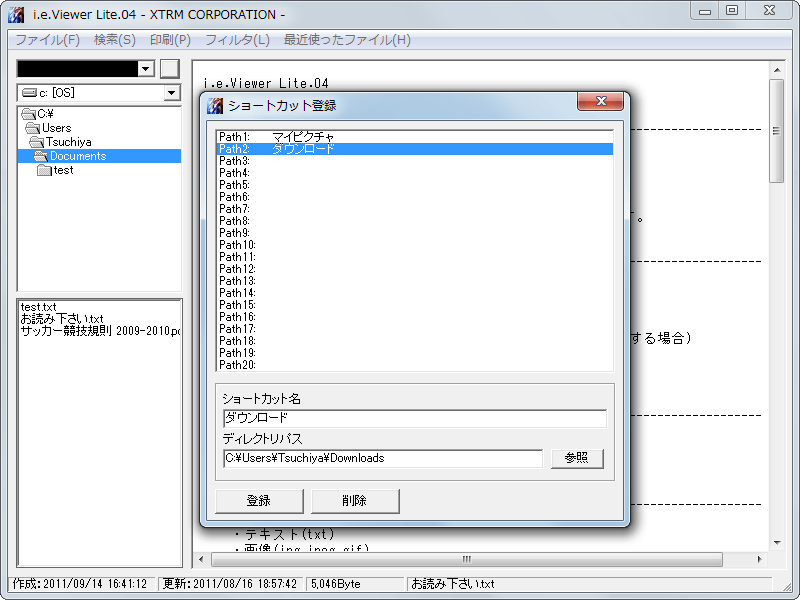
Task: Select the Path4: row
Action: [414, 173]
